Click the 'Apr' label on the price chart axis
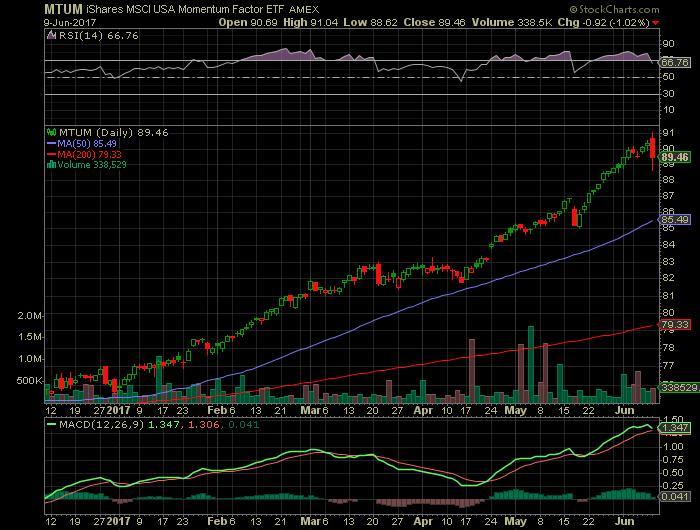700x530 pixels. click(x=422, y=410)
